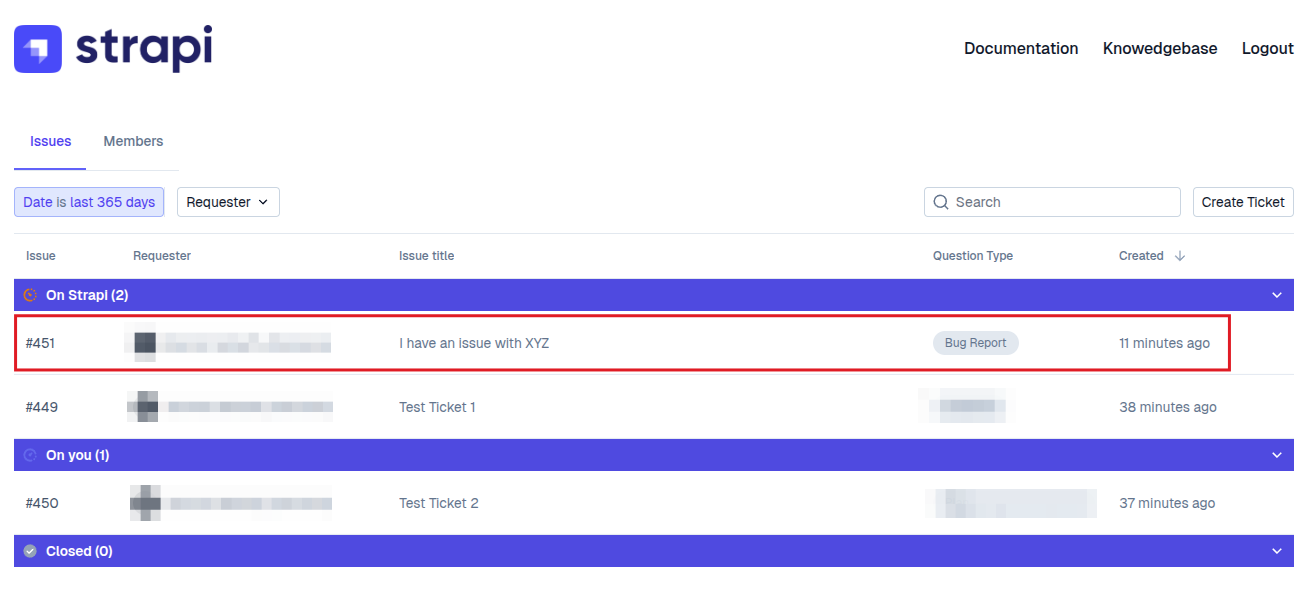Viewport: 1312px width, 615px height.
Task: Click the On you status icon
Action: pyautogui.click(x=30, y=455)
